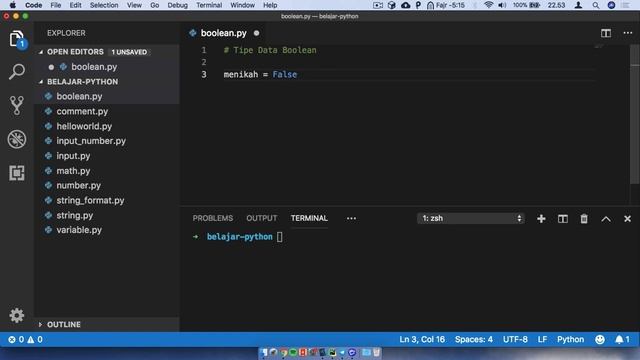Open battery status in menu bar
The height and width of the screenshot is (360, 640).
tap(527, 5)
